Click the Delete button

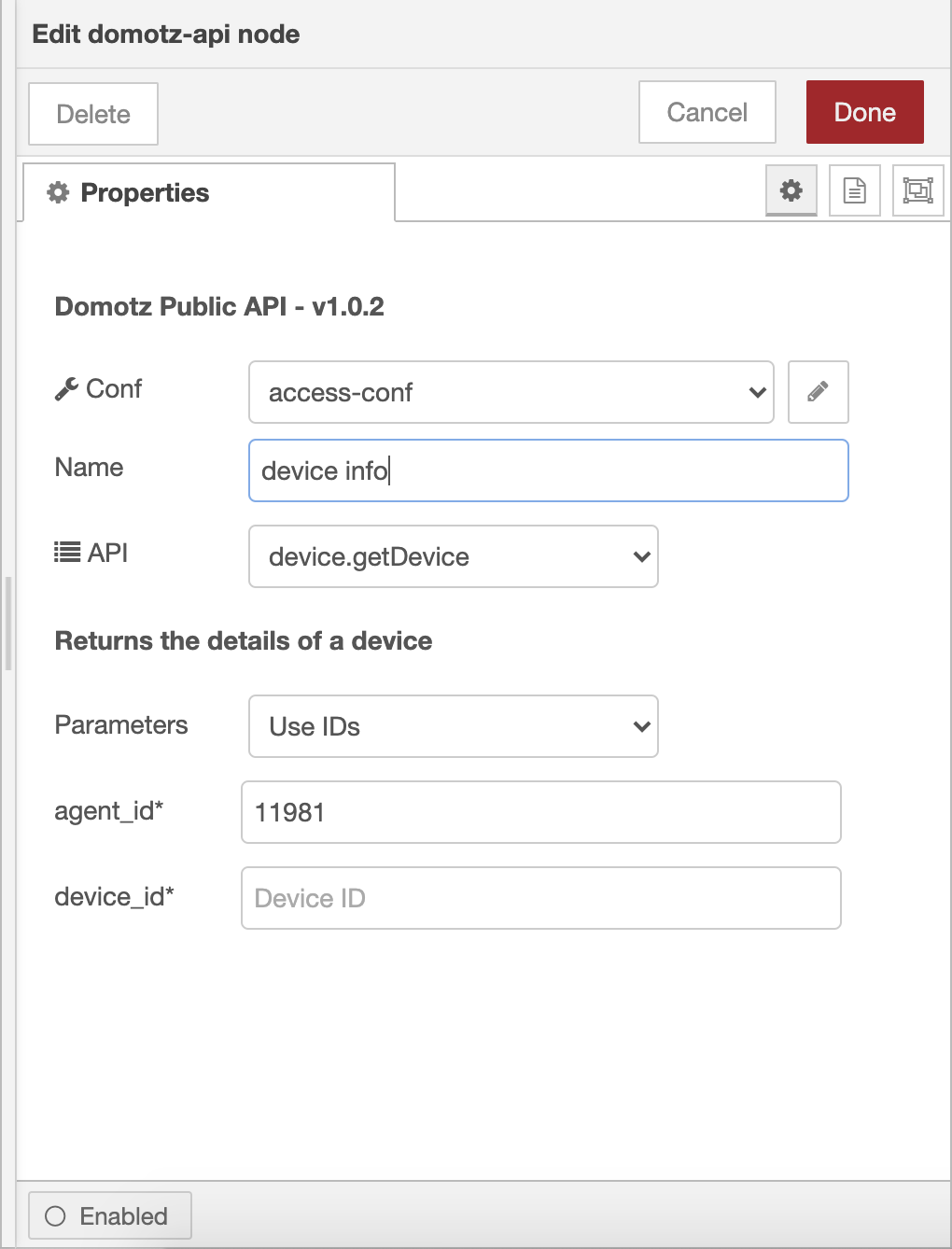pyautogui.click(x=93, y=114)
